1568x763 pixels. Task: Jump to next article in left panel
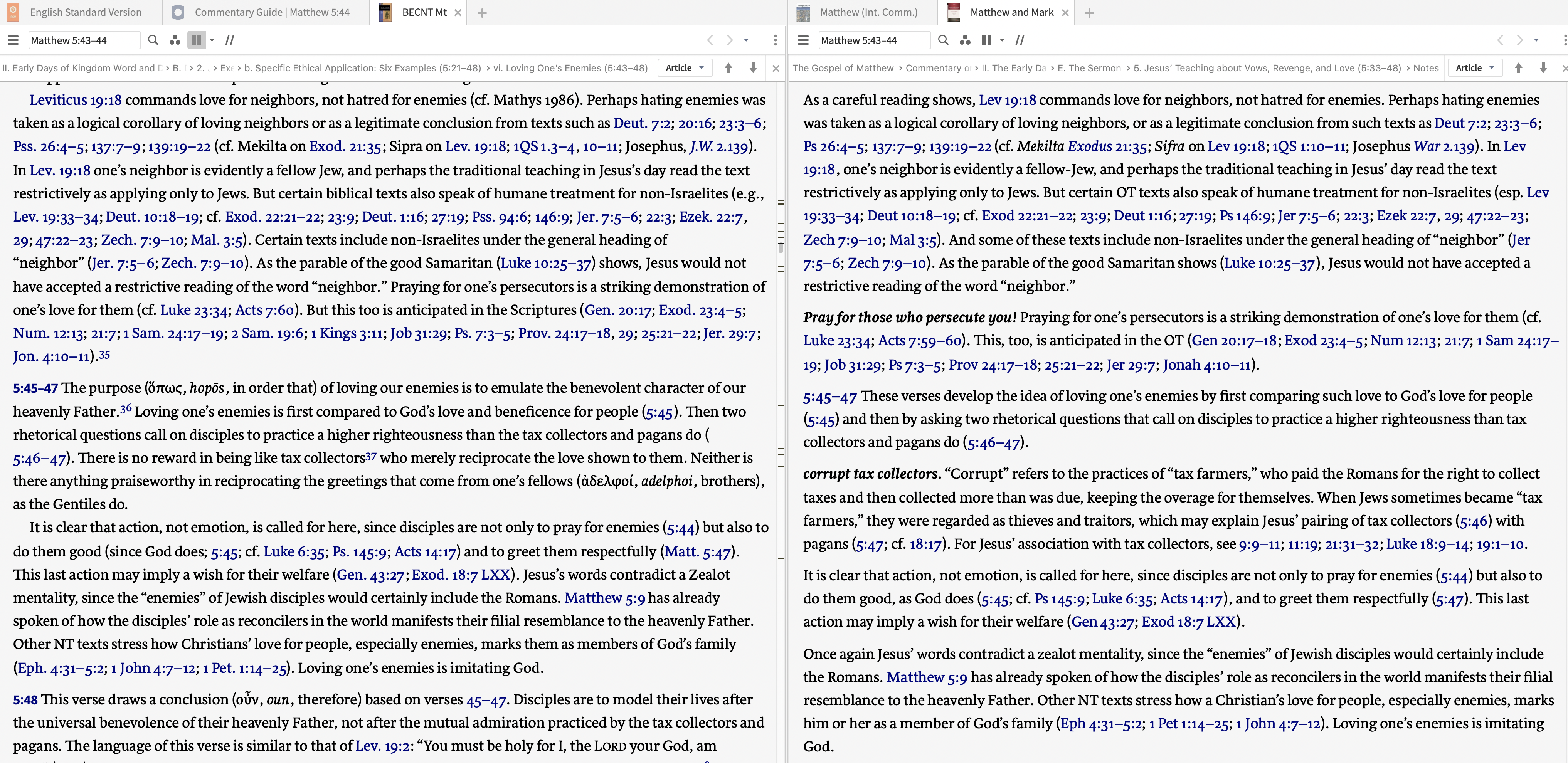pos(753,68)
